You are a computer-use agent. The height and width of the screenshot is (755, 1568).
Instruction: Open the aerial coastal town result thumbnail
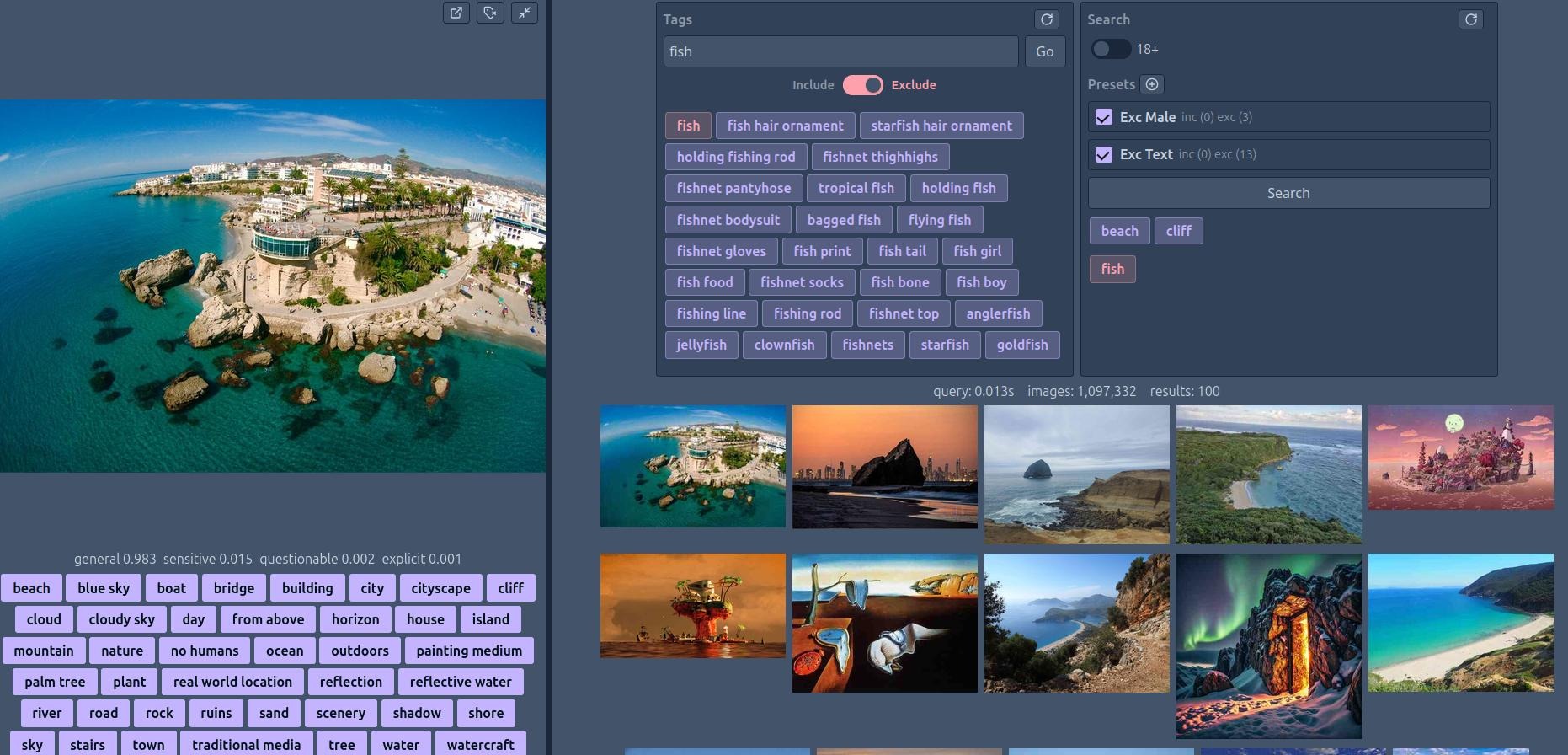(x=693, y=467)
